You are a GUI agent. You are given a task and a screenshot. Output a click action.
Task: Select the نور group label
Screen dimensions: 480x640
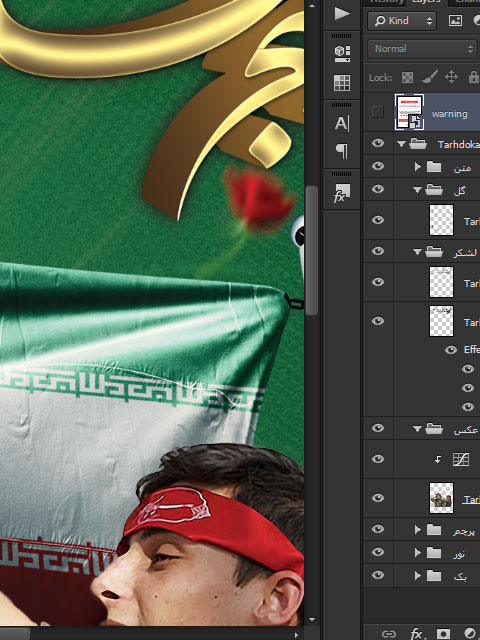click(459, 553)
